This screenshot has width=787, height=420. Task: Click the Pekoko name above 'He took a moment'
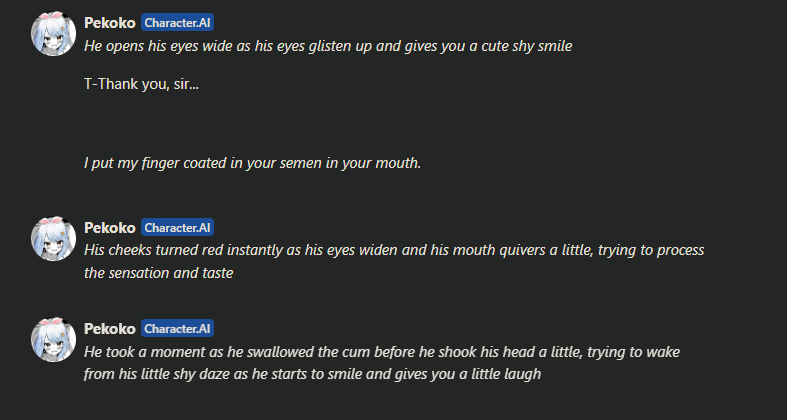click(x=110, y=329)
